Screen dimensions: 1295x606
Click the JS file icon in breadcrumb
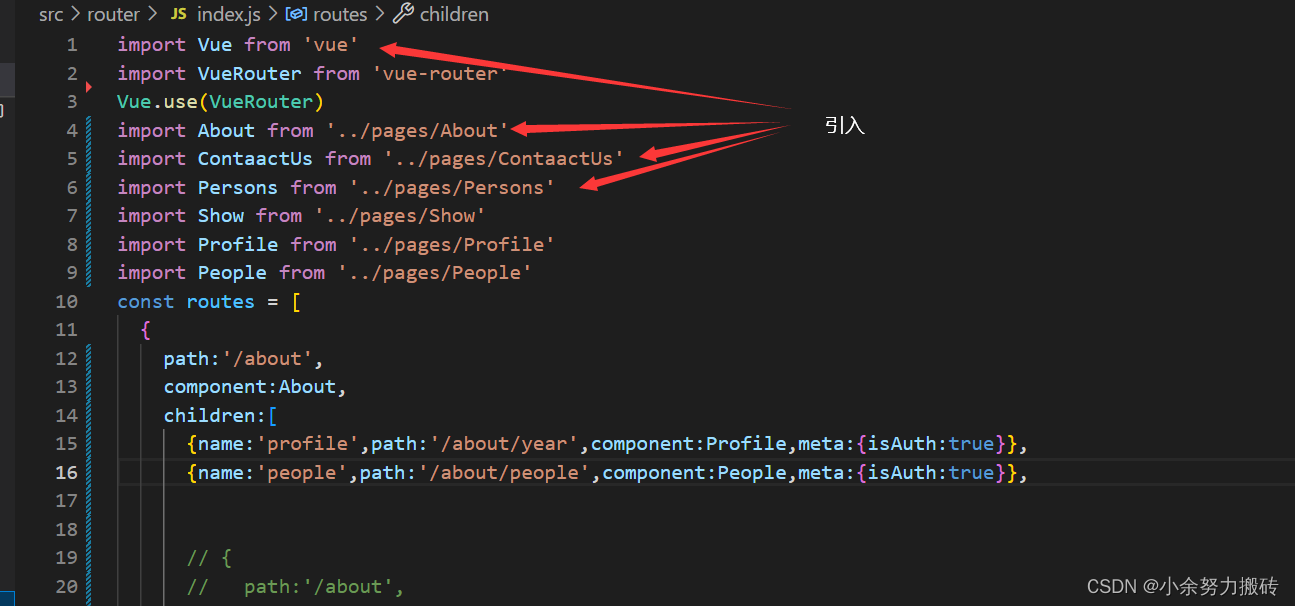pyautogui.click(x=179, y=14)
